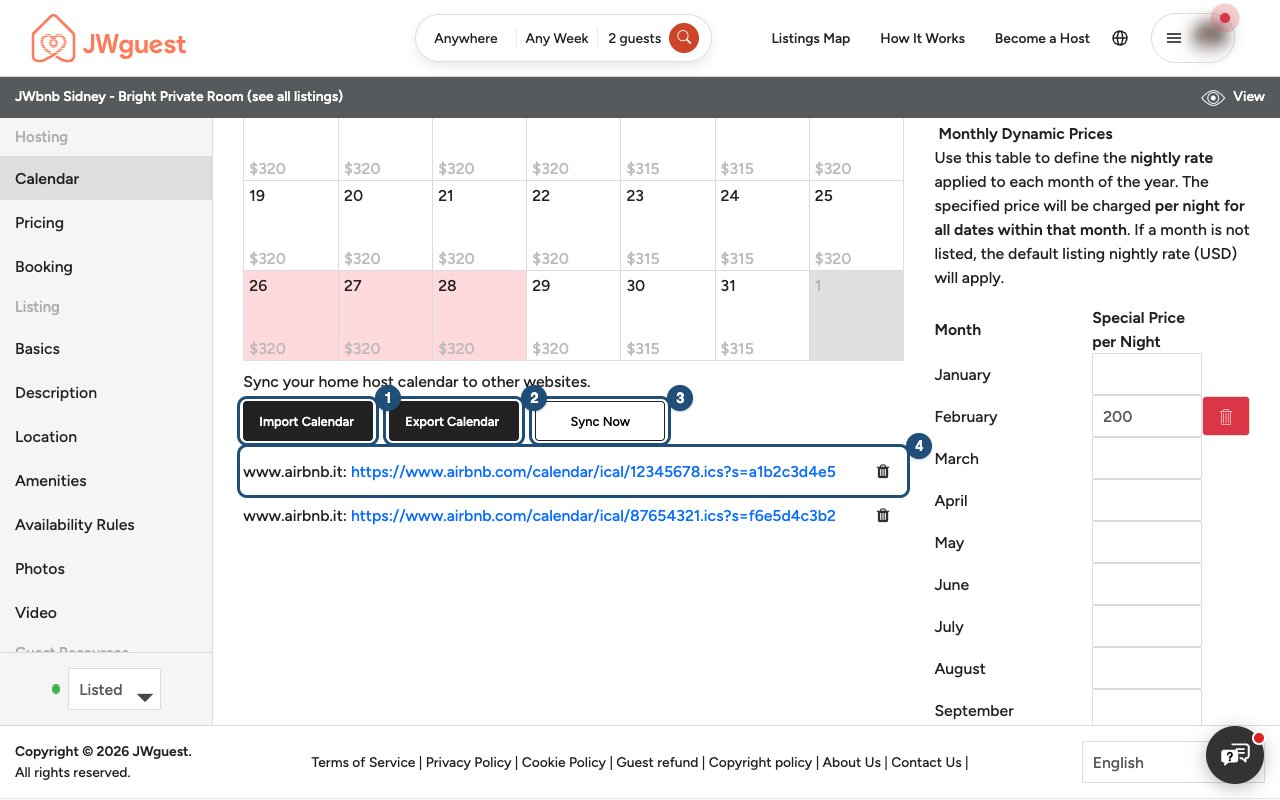Open Description in the sidebar

(106, 393)
